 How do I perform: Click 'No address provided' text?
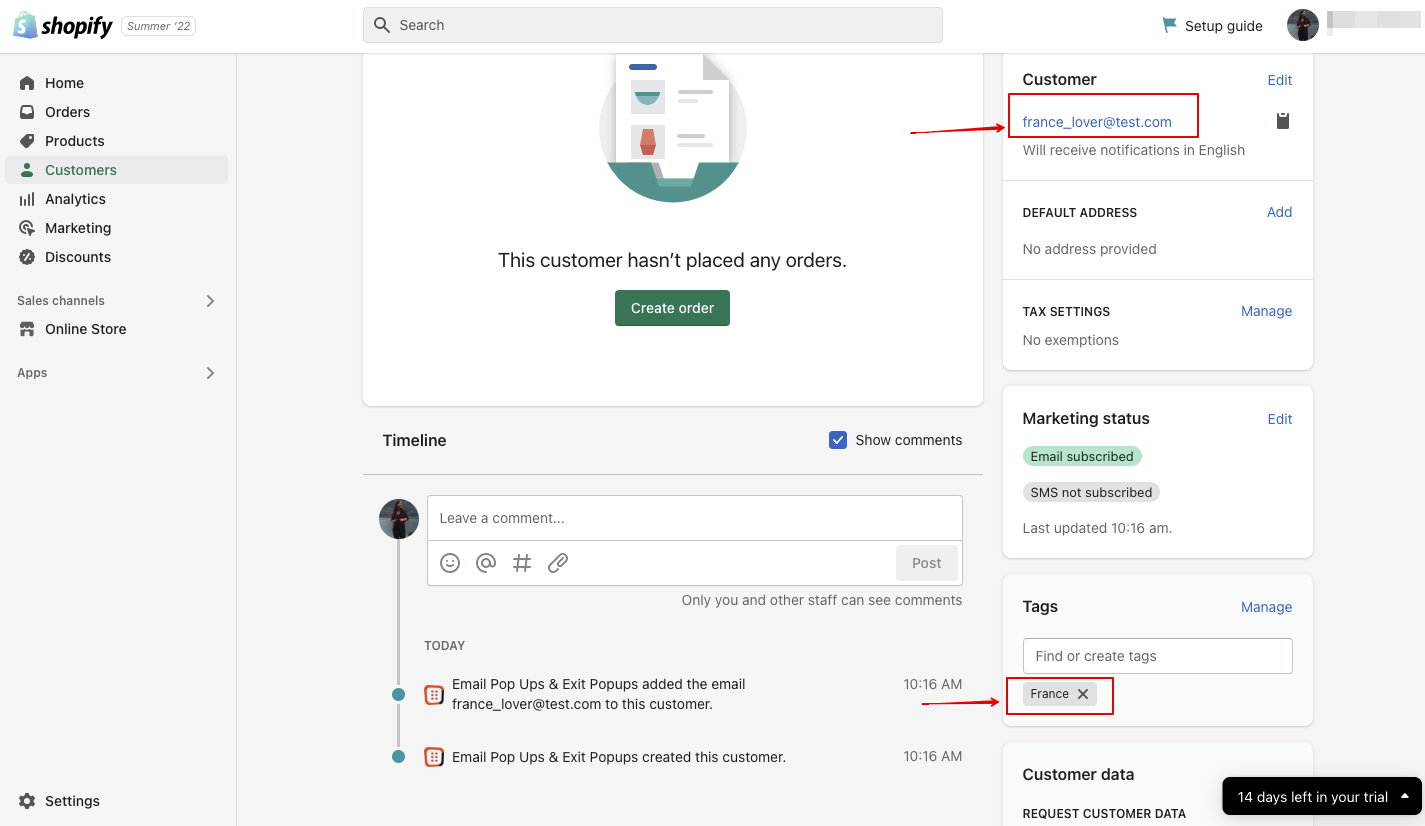click(x=1089, y=249)
